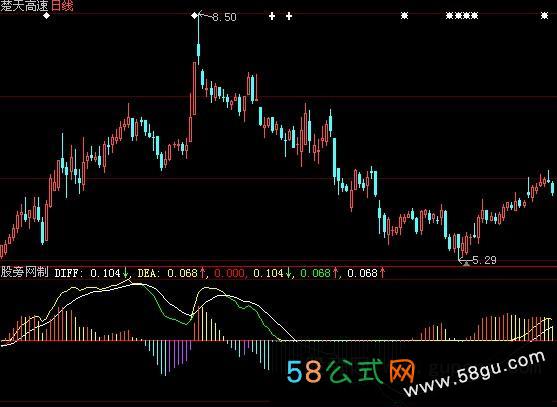The width and height of the screenshot is (557, 407).
Task: Click the green 0.068 indicator value
Action: click(315, 273)
